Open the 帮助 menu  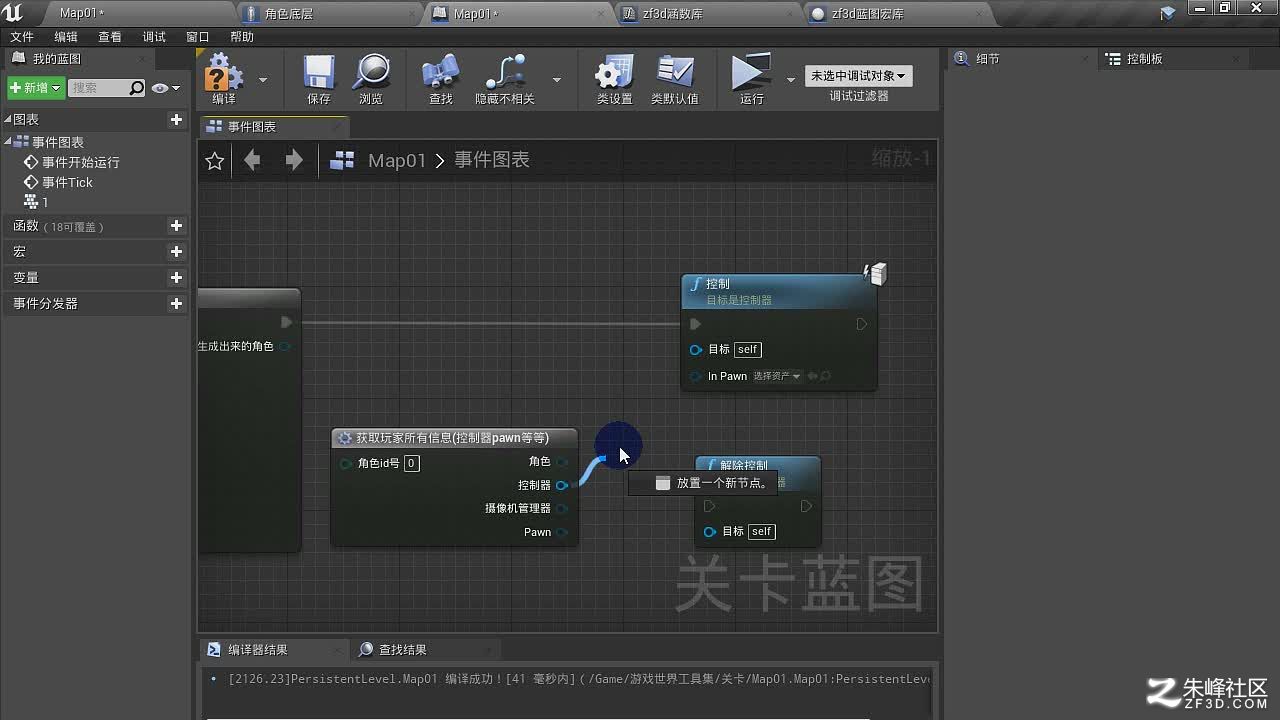tap(242, 37)
